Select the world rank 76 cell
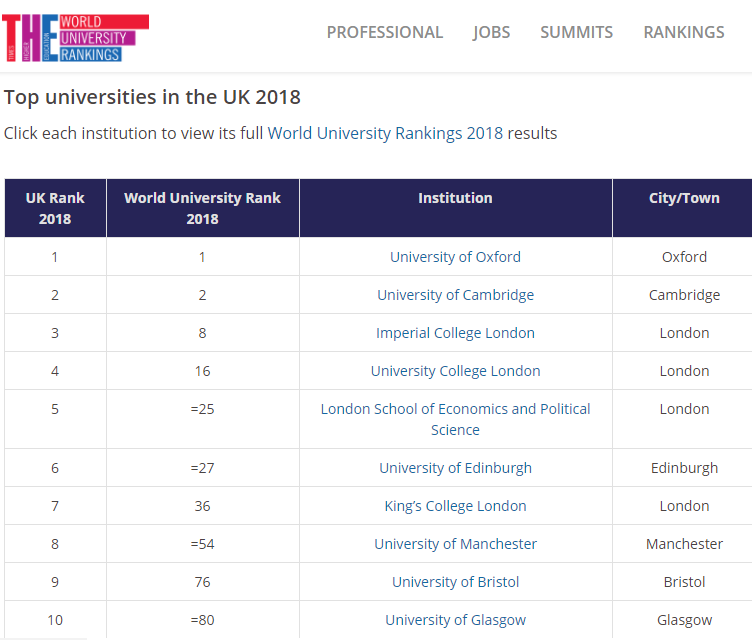Screen dimensions: 752x640 coord(203,581)
